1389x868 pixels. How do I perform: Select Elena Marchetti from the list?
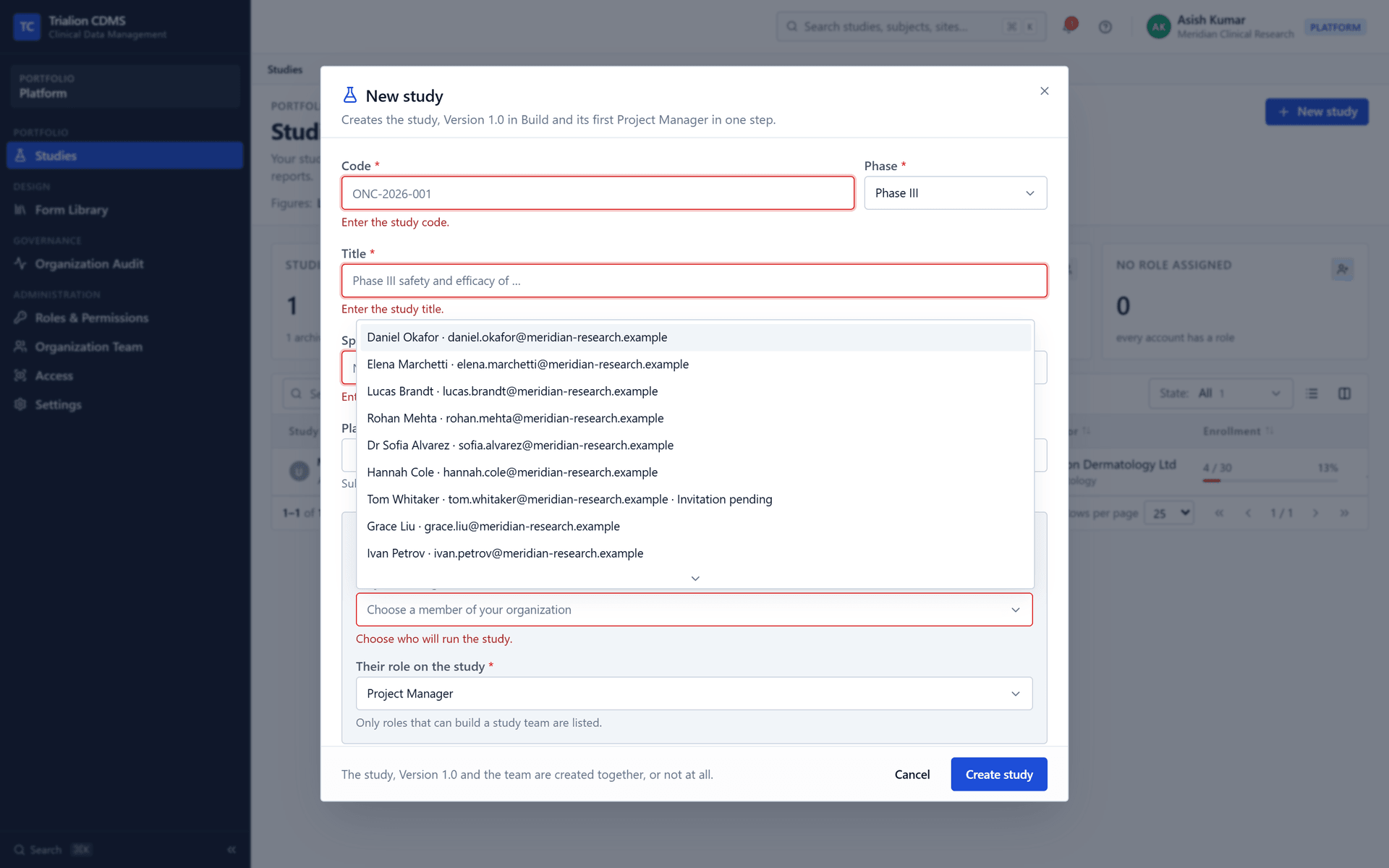point(695,365)
